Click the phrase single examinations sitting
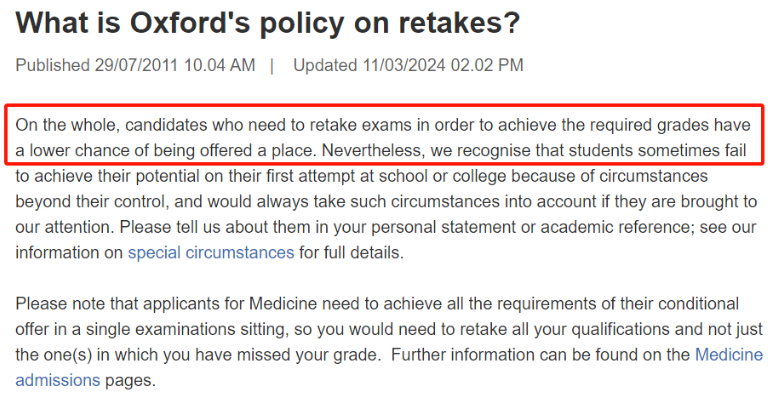Screen dimensions: 773x404 tap(187, 329)
